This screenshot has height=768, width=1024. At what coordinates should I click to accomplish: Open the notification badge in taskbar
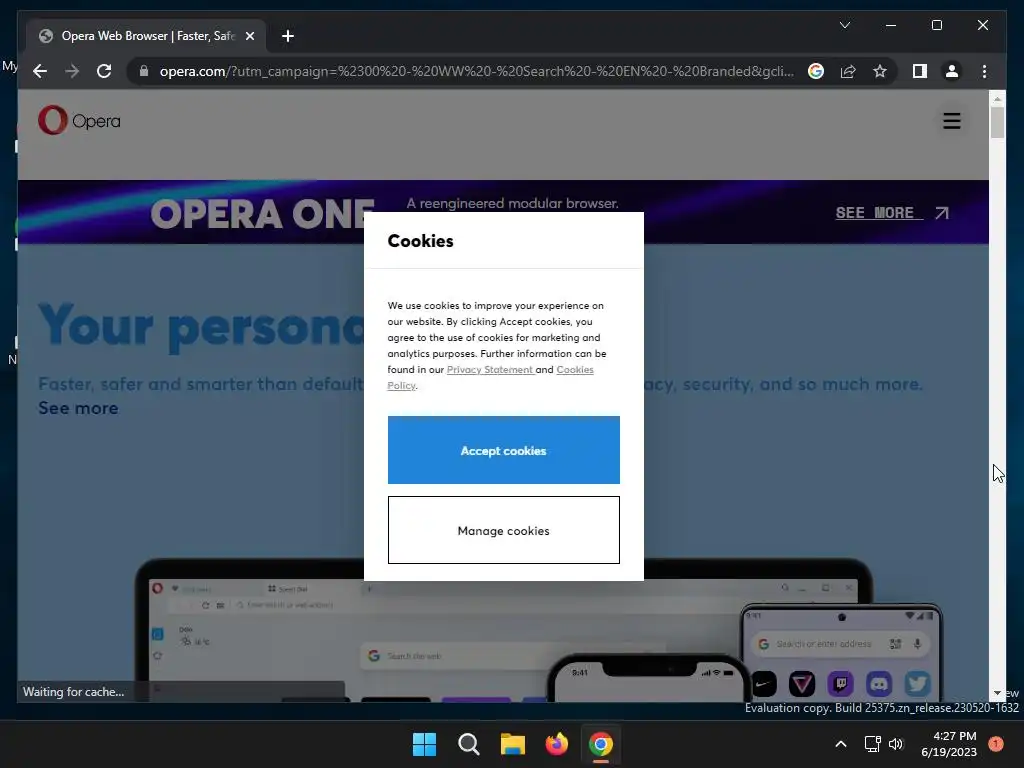pos(996,744)
